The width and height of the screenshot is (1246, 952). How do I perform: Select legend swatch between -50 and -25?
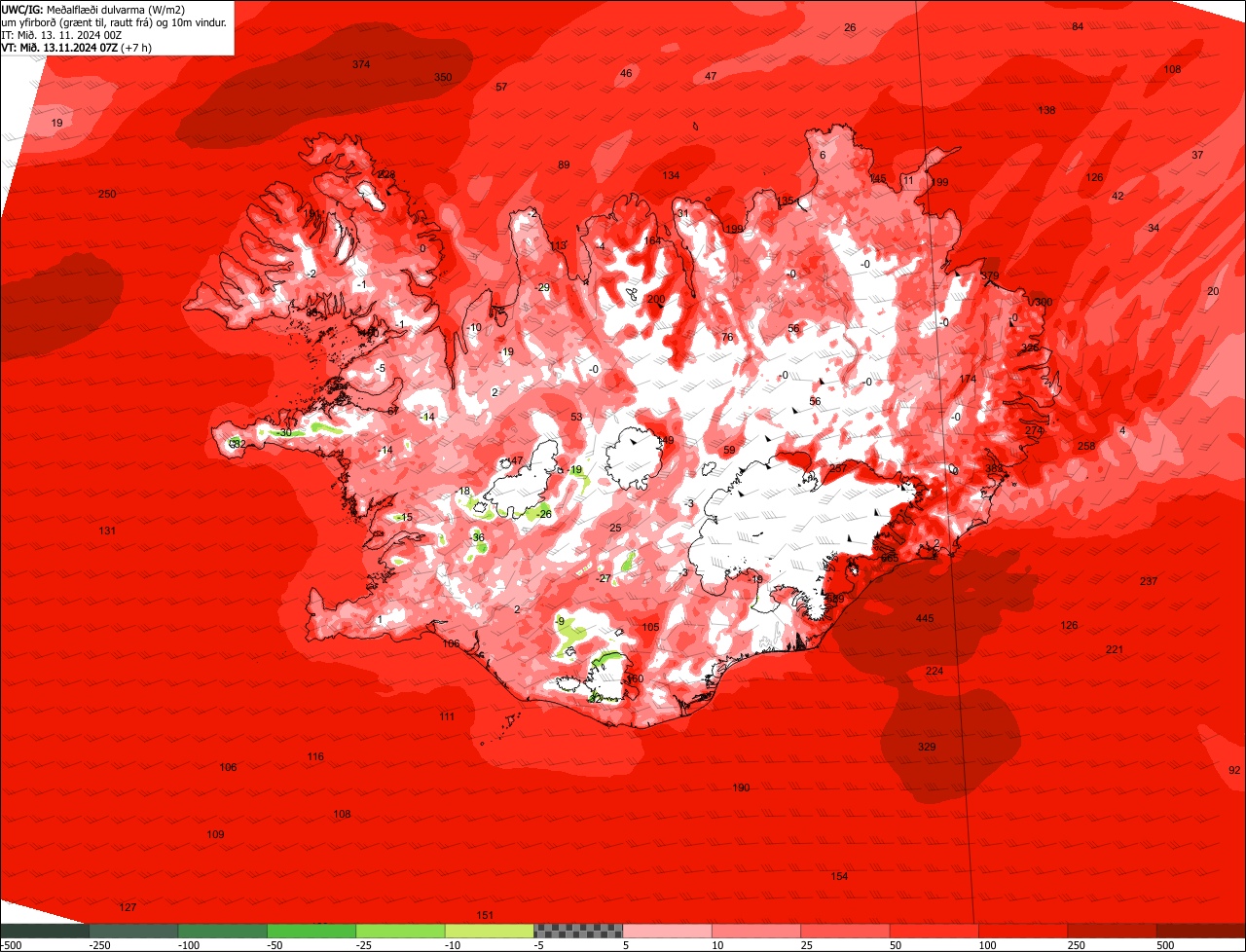pyautogui.click(x=311, y=931)
